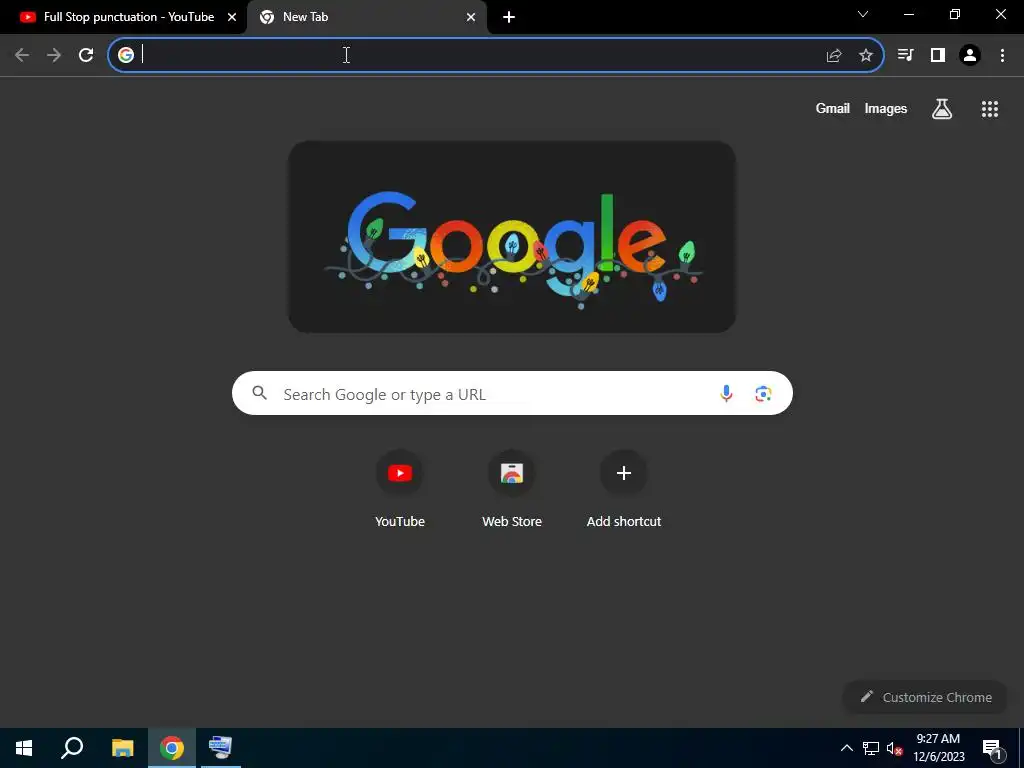Open the Chrome side panel
This screenshot has height=768, width=1024.
click(x=938, y=55)
